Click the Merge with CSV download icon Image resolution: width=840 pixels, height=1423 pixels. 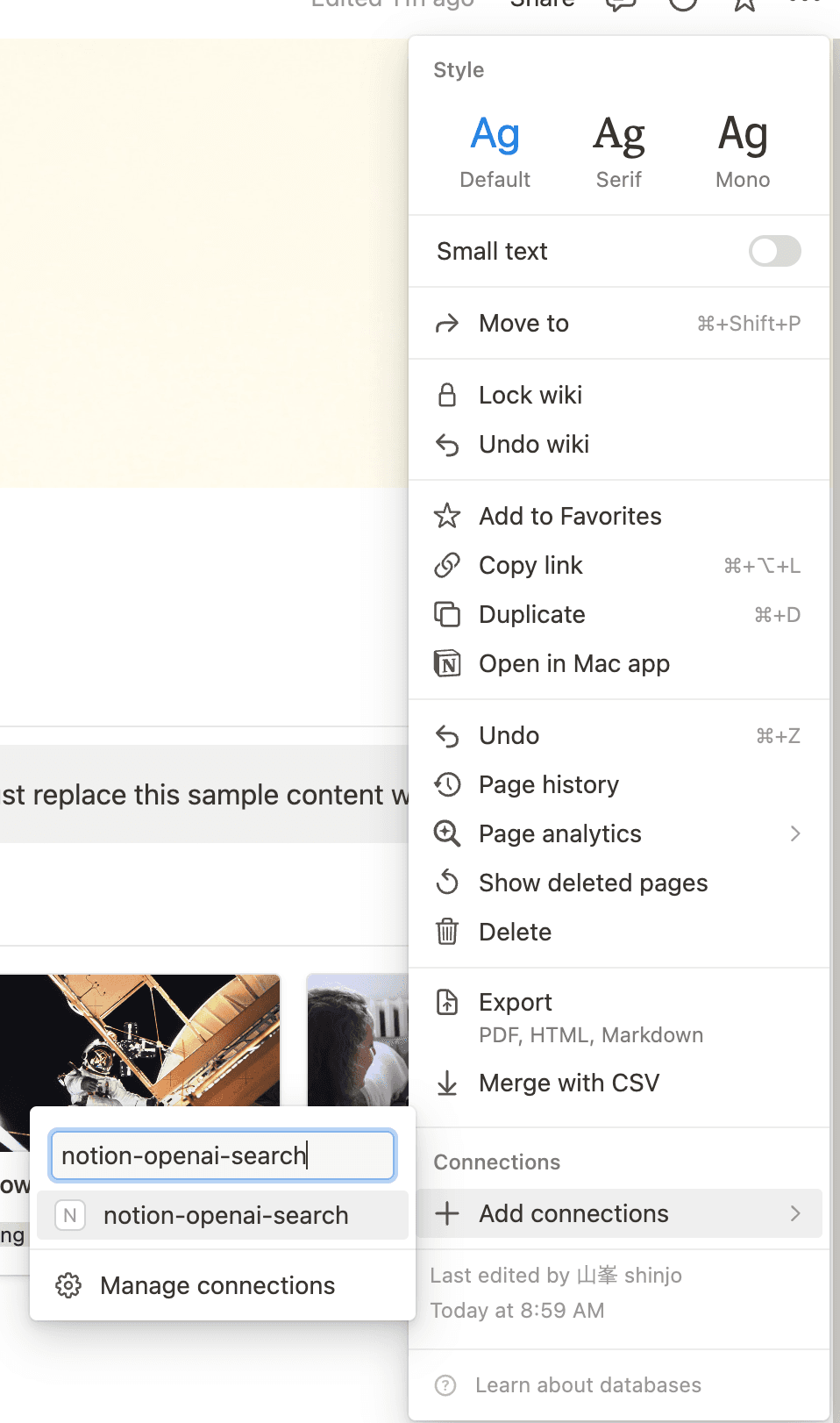pyautogui.click(x=447, y=1083)
